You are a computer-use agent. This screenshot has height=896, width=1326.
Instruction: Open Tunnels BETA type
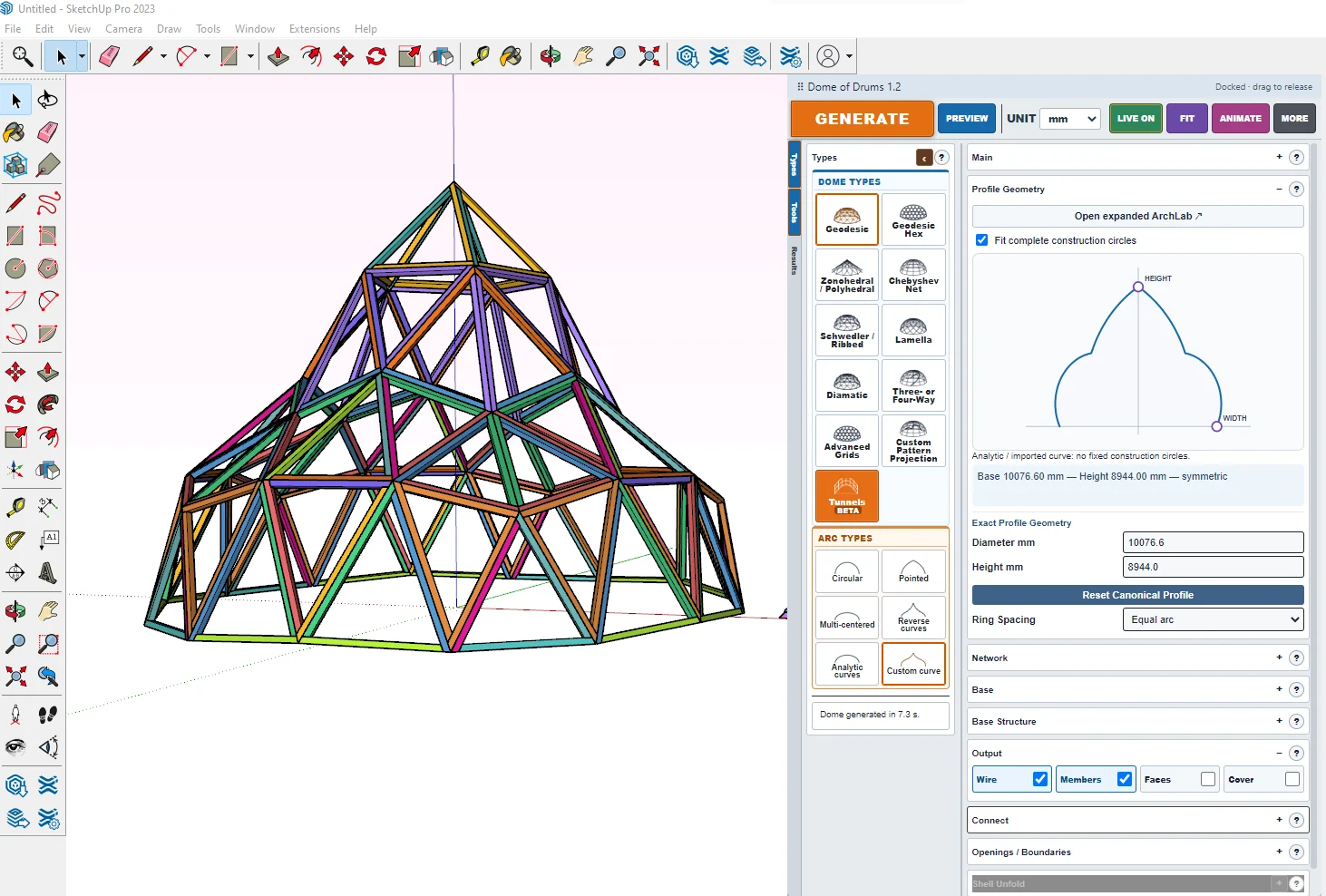(x=847, y=495)
